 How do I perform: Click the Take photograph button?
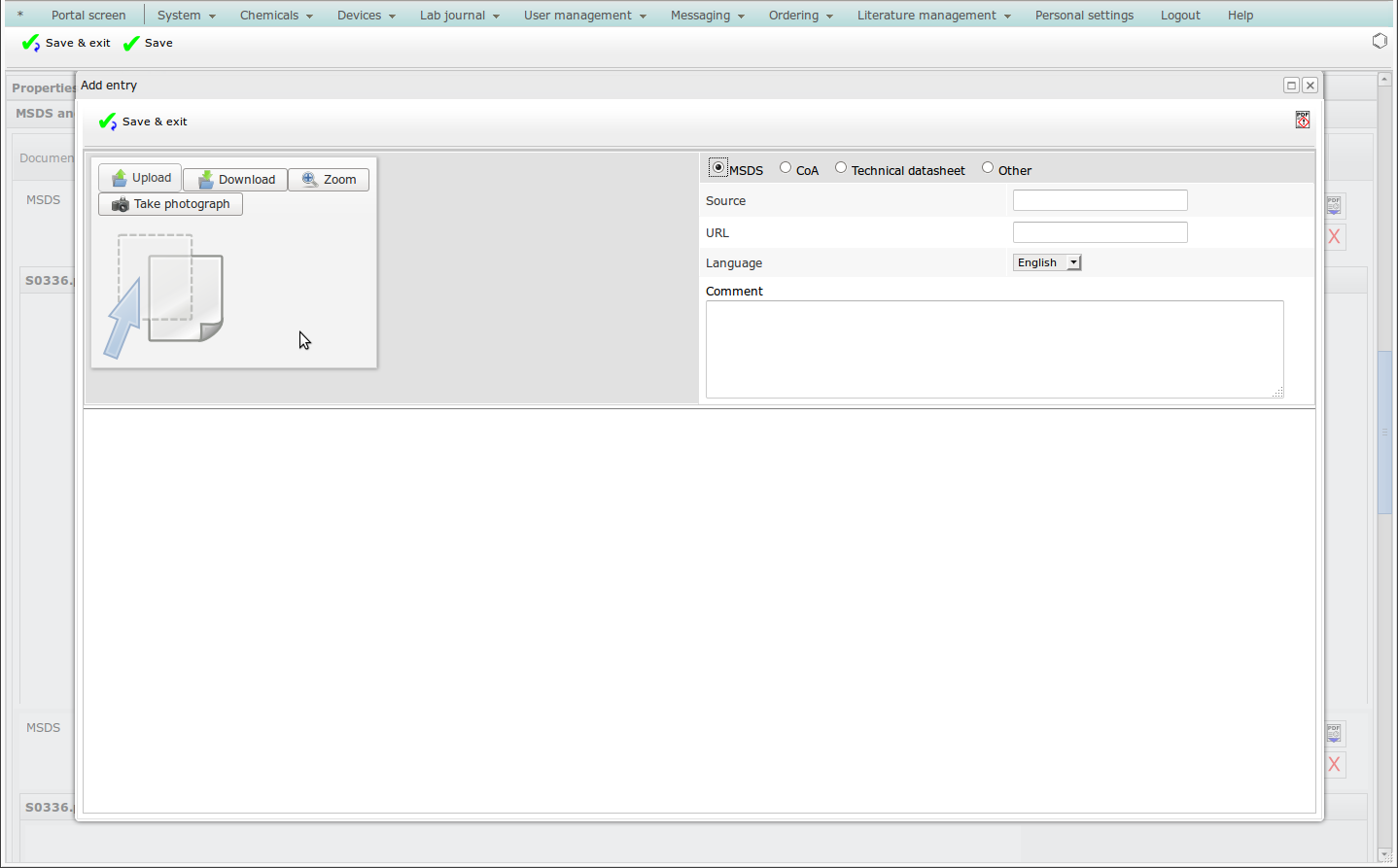170,204
